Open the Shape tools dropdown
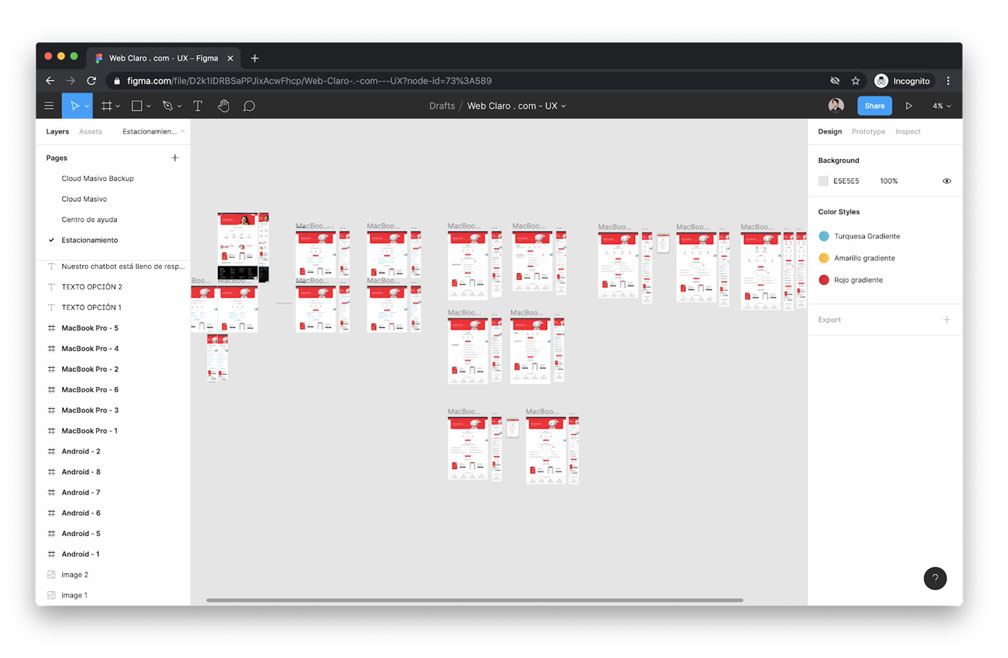This screenshot has height=658, width=1008. 148,105
